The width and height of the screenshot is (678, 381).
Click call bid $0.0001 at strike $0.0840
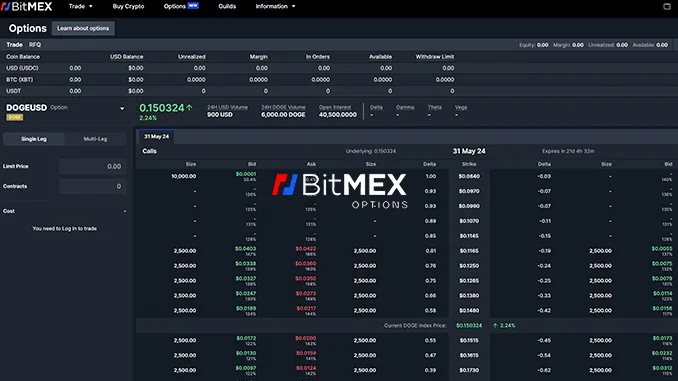pyautogui.click(x=246, y=174)
